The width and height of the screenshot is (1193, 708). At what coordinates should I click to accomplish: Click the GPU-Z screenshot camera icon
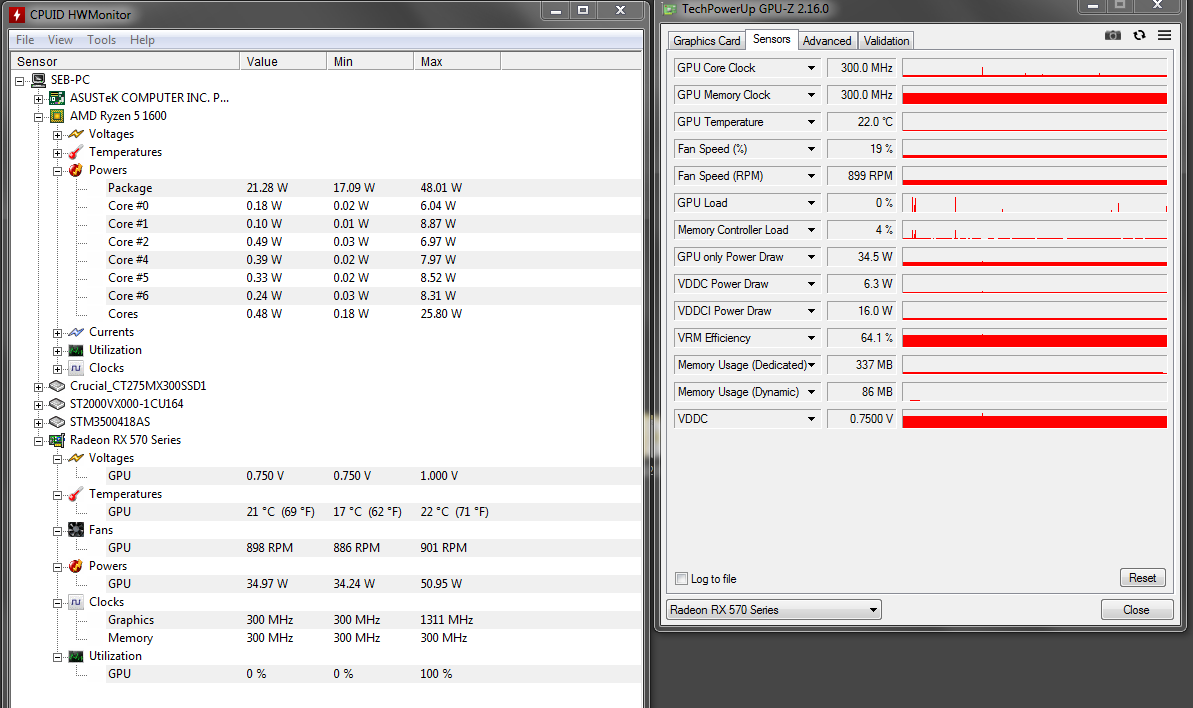(x=1112, y=35)
